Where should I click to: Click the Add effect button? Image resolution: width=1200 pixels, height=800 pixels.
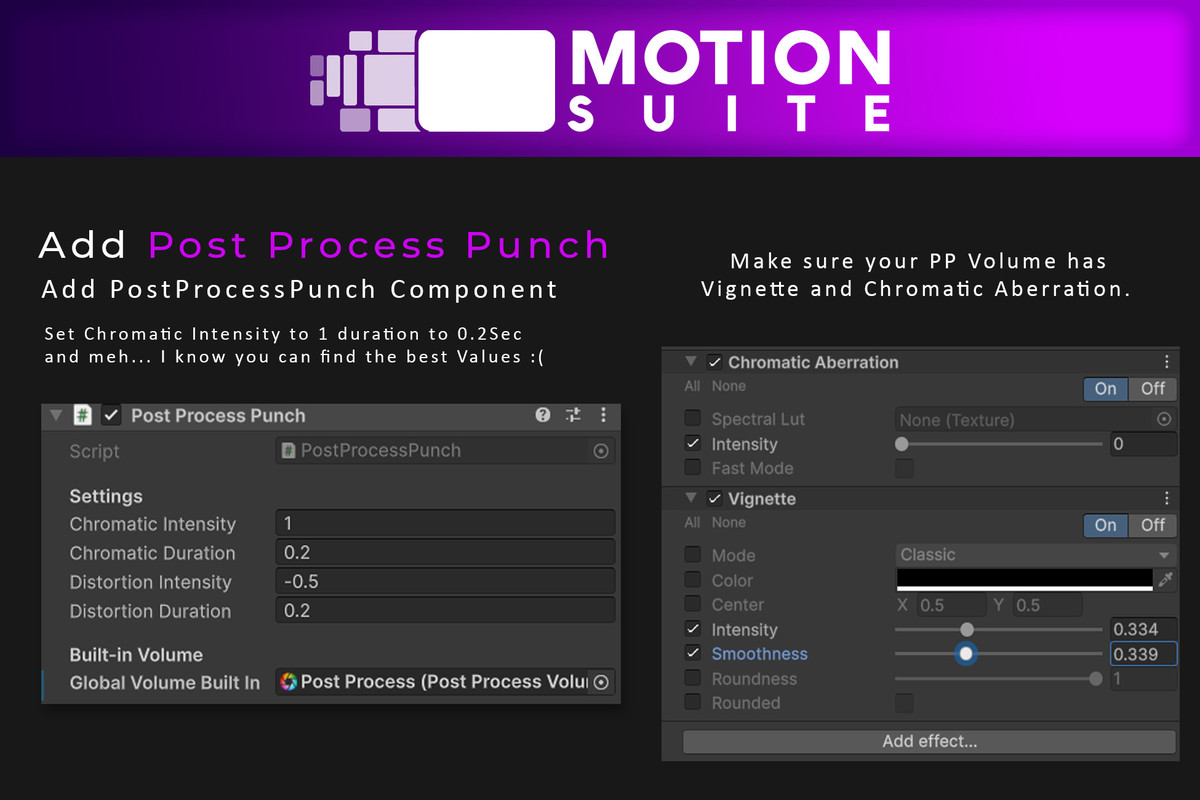click(x=929, y=741)
